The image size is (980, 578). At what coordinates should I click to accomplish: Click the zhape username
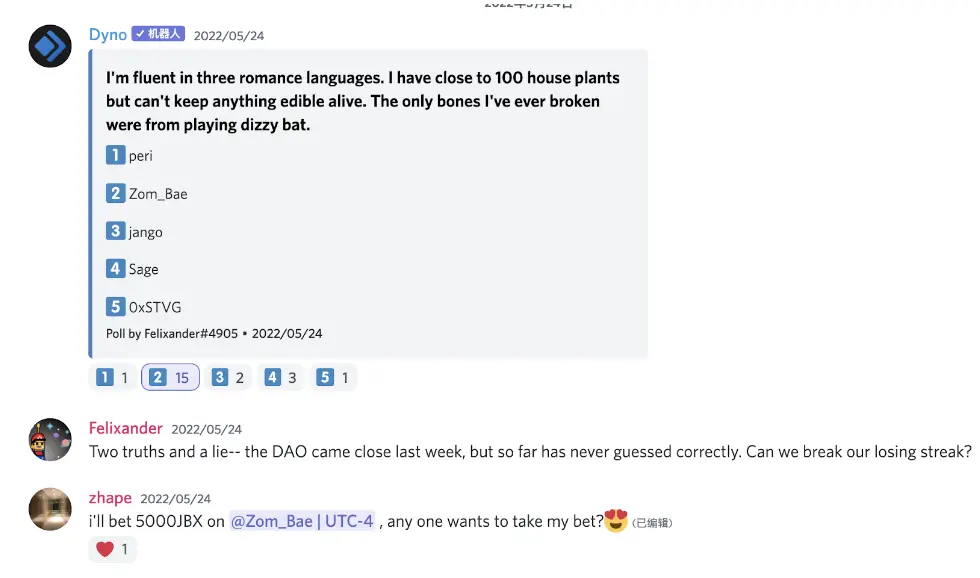[x=110, y=498]
